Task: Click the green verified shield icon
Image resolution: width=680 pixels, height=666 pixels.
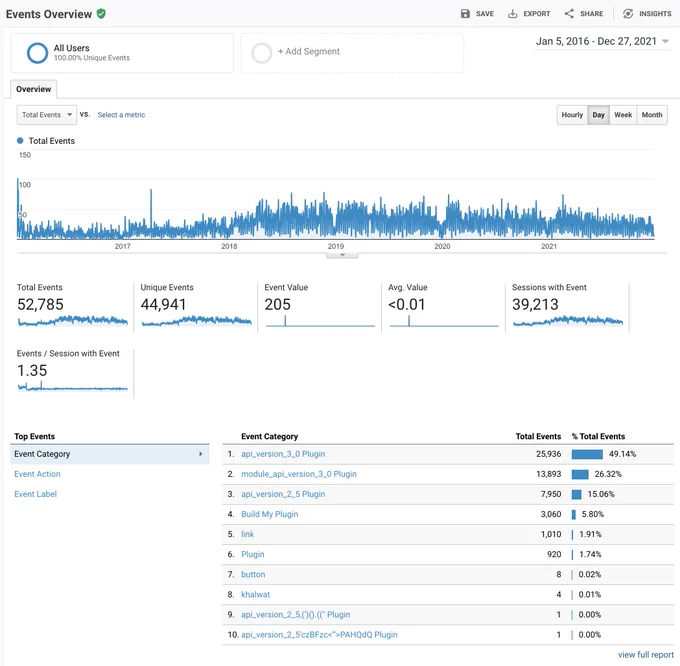Action: (101, 13)
